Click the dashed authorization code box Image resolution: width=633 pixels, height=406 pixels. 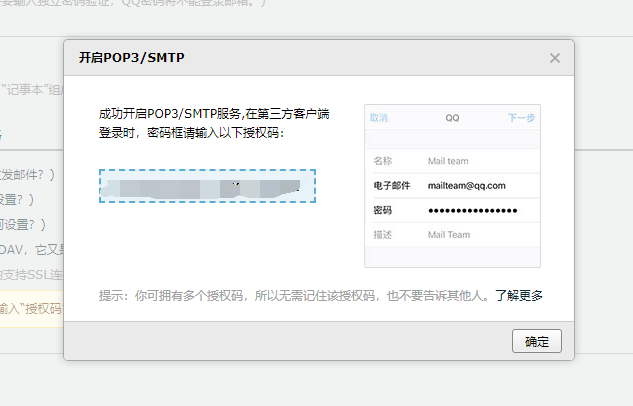[x=207, y=186]
